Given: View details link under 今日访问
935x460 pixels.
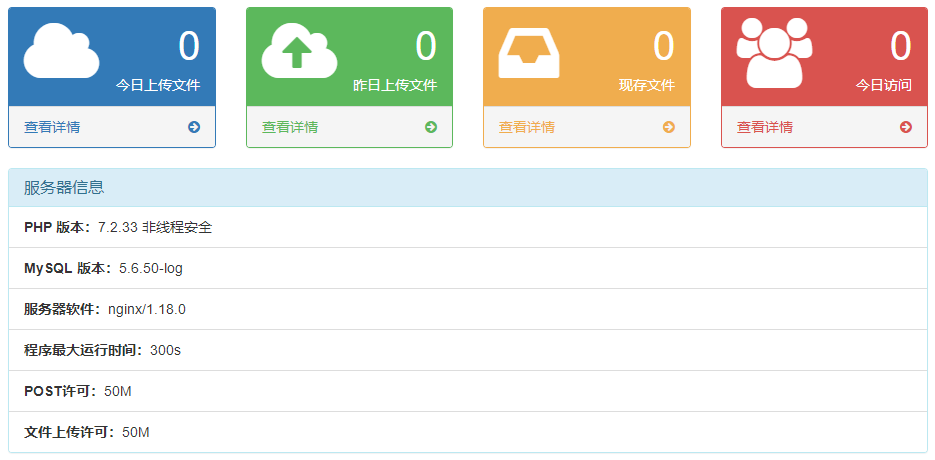Looking at the screenshot, I should coord(765,127).
